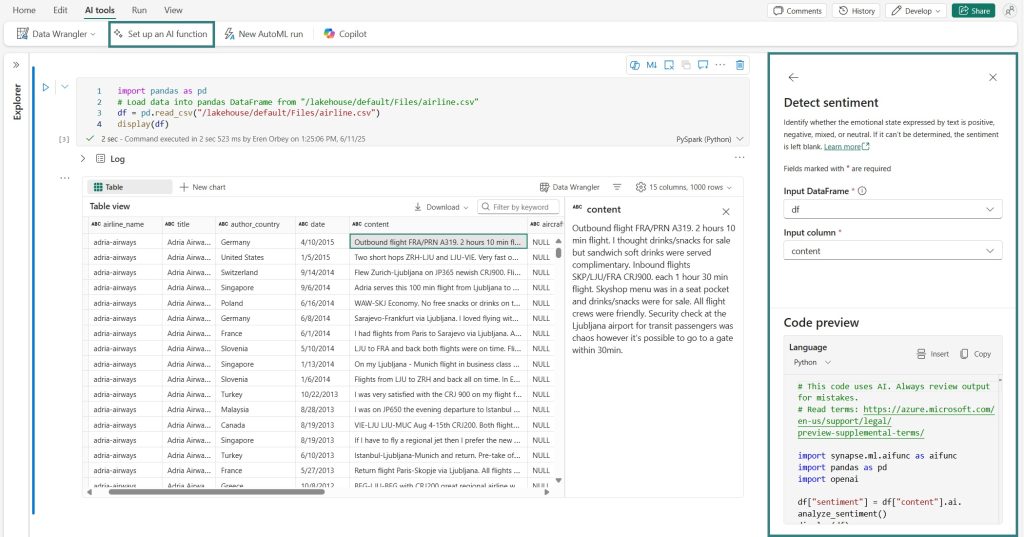Click the date column header
This screenshot has width=1024, height=537.
click(323, 224)
